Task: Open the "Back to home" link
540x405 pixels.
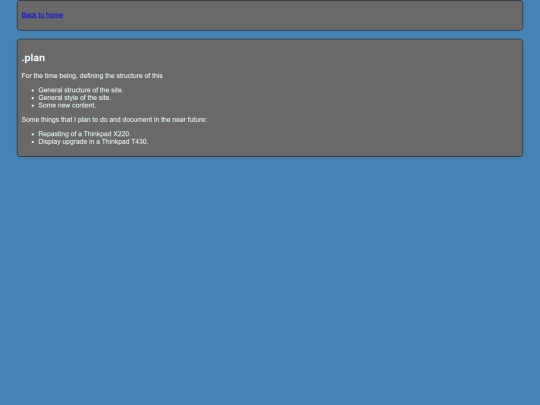Action: tap(42, 15)
